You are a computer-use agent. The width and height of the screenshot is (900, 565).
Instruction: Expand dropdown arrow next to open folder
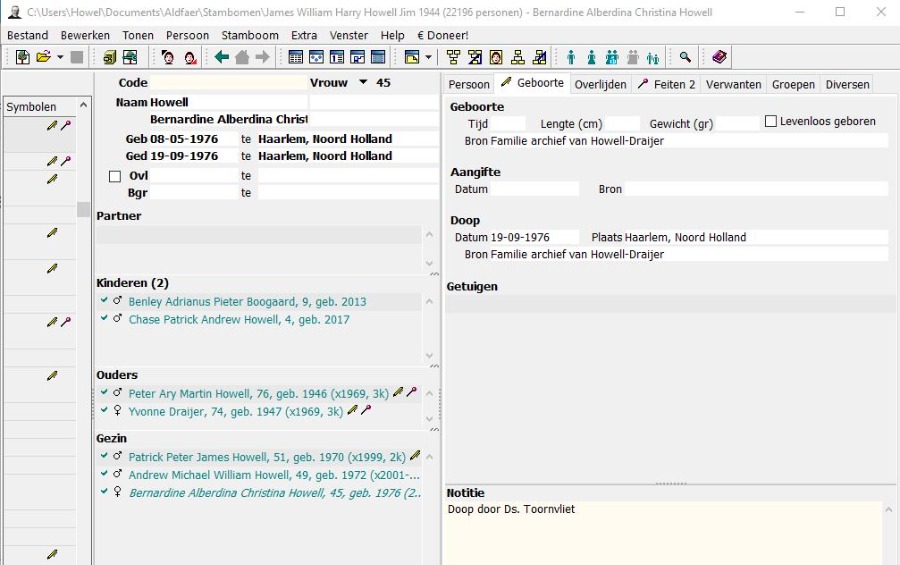pyautogui.click(x=60, y=58)
